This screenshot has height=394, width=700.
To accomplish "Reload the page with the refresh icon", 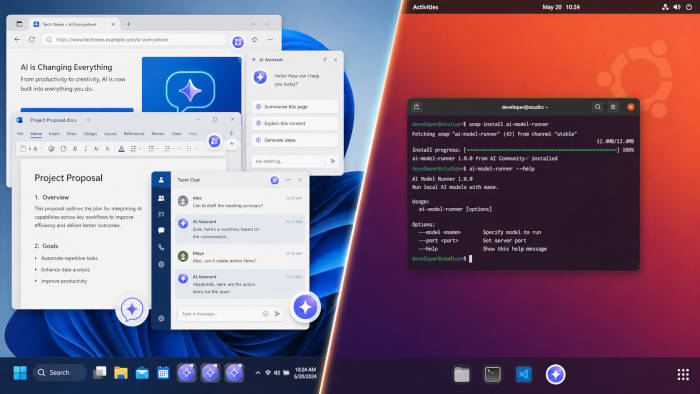I will 32,39.
